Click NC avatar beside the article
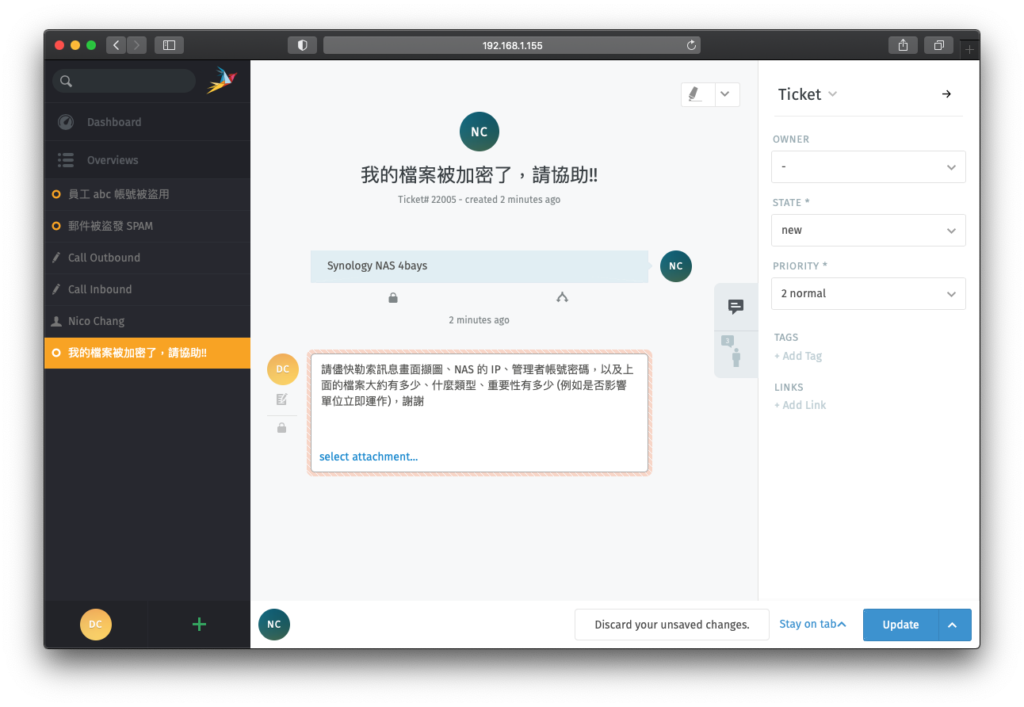Viewport: 1024px width, 707px height. pos(676,266)
